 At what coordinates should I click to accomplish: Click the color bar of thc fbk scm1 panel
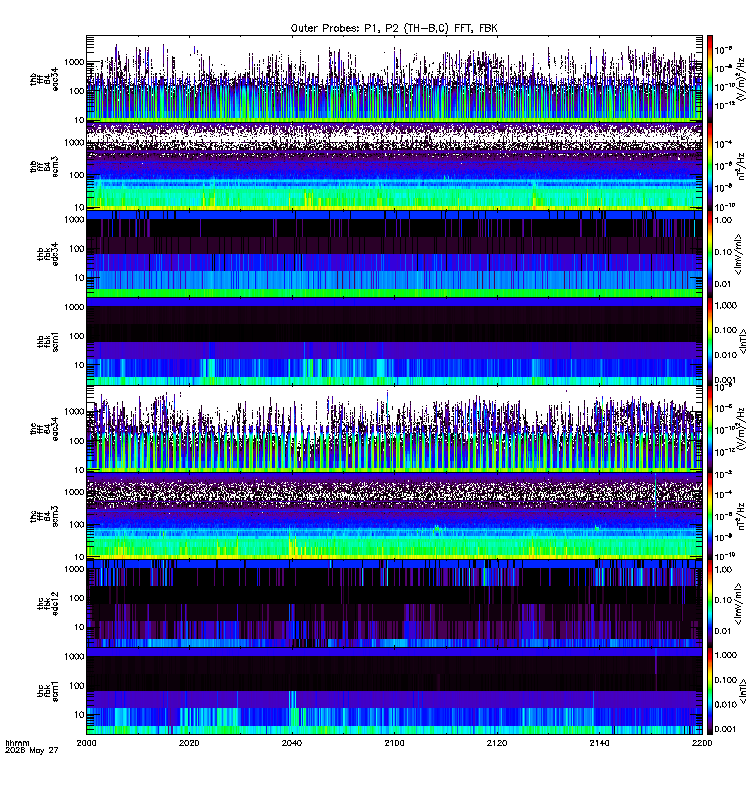(x=709, y=691)
